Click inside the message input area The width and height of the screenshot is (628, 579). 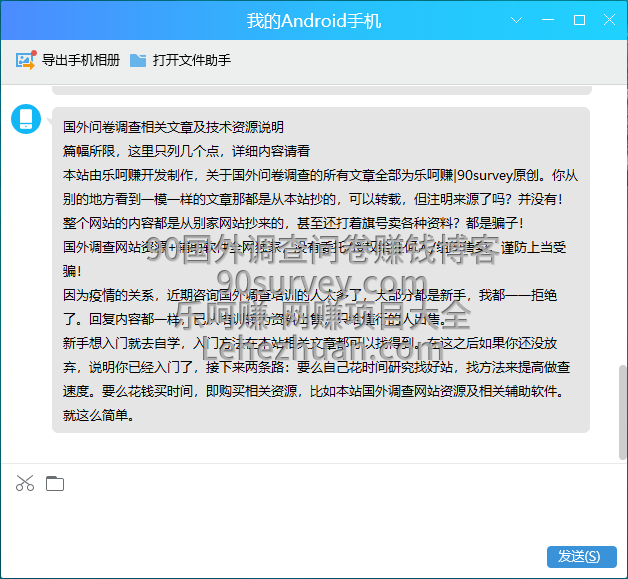click(314, 521)
